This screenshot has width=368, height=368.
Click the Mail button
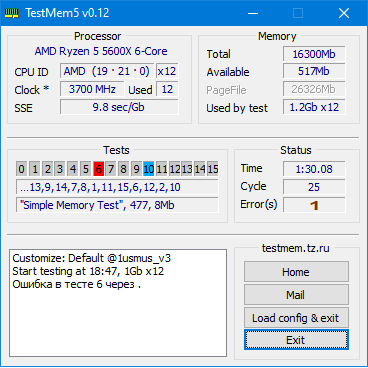[296, 295]
